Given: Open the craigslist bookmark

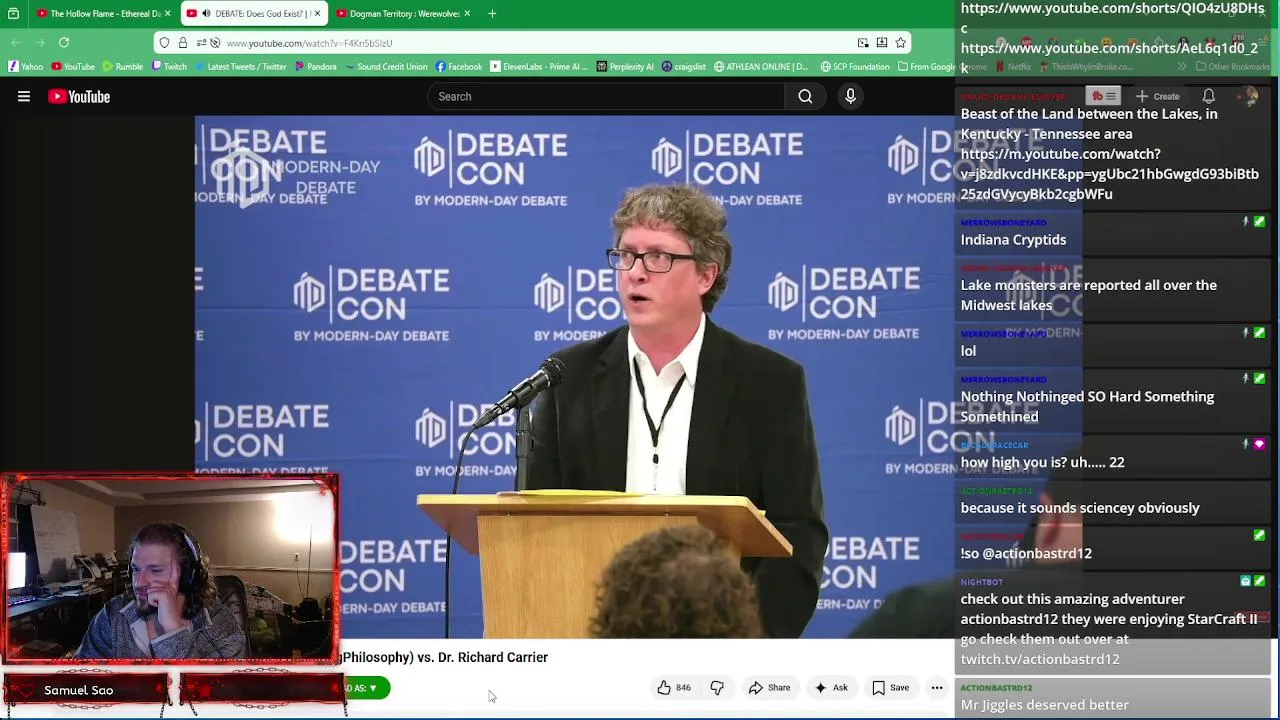Looking at the screenshot, I should pos(684,67).
